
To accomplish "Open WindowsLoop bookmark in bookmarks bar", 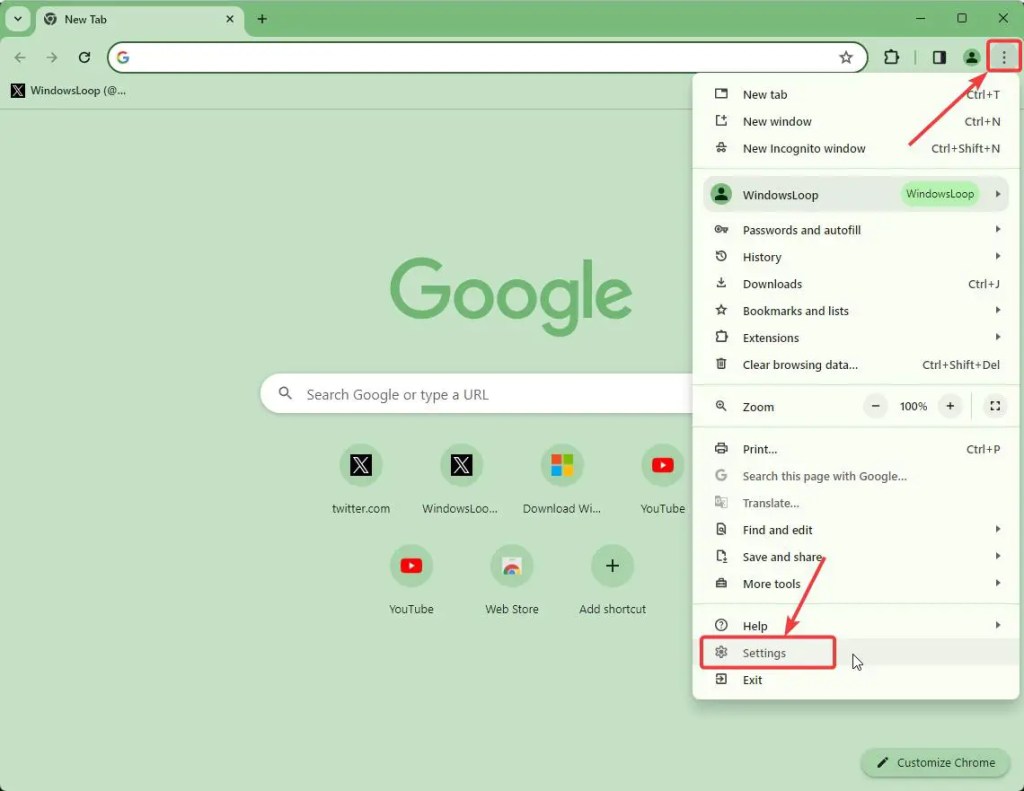I will (69, 91).
